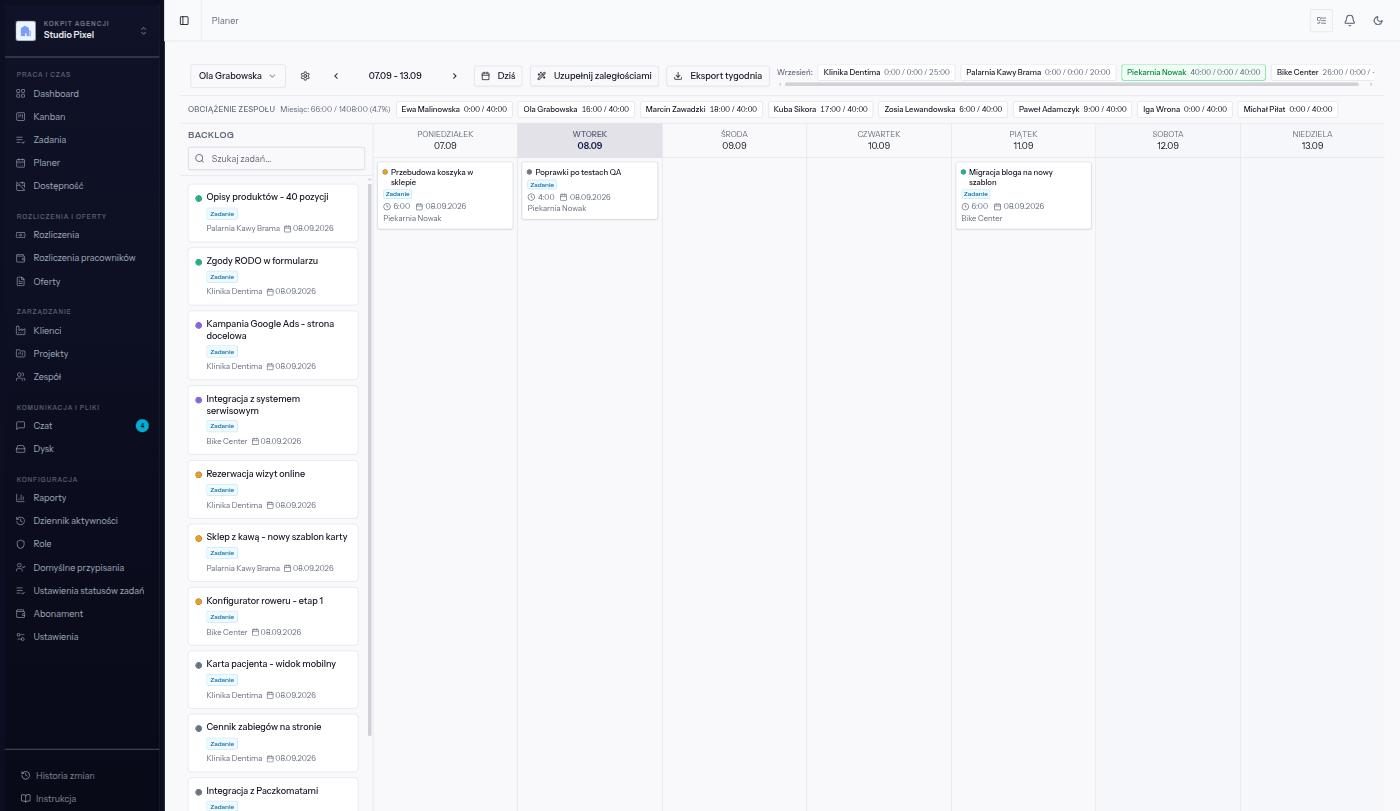The width and height of the screenshot is (1400, 811).
Task: Open the Poprawki po testach QA card
Action: [x=590, y=190]
